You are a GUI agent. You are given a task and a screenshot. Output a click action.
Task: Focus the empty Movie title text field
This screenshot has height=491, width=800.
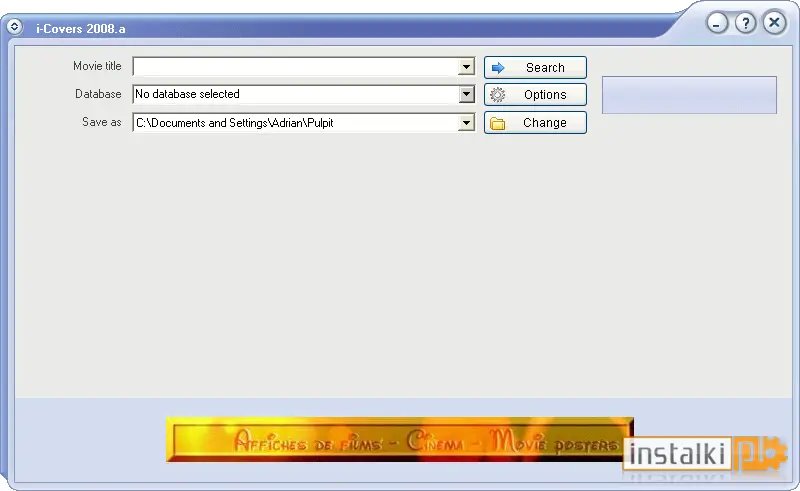pyautogui.click(x=295, y=67)
